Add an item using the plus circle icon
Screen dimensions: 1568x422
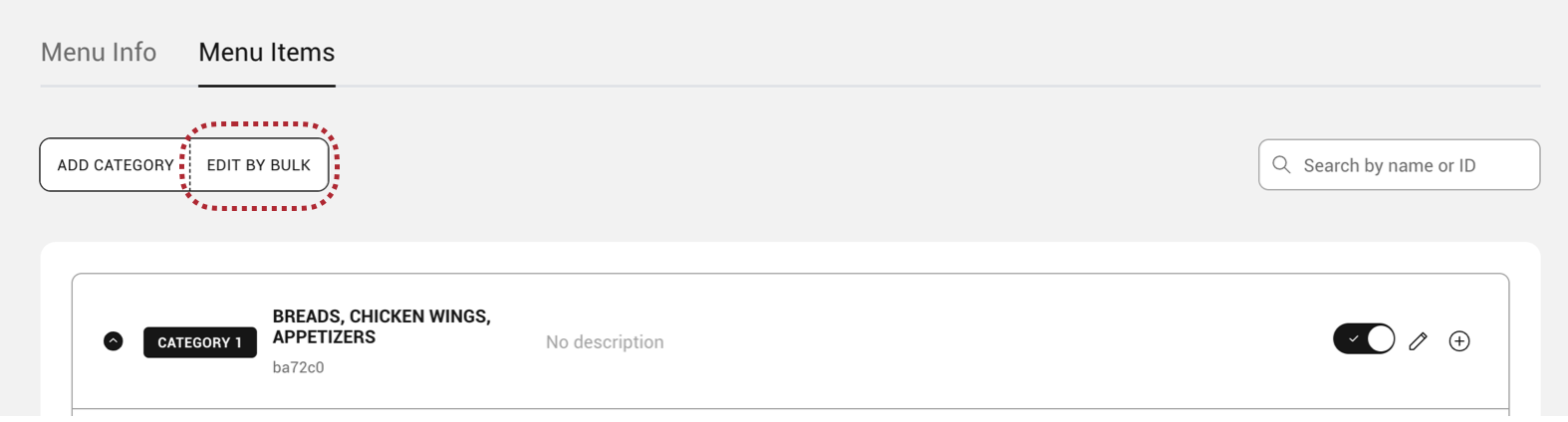point(1459,341)
